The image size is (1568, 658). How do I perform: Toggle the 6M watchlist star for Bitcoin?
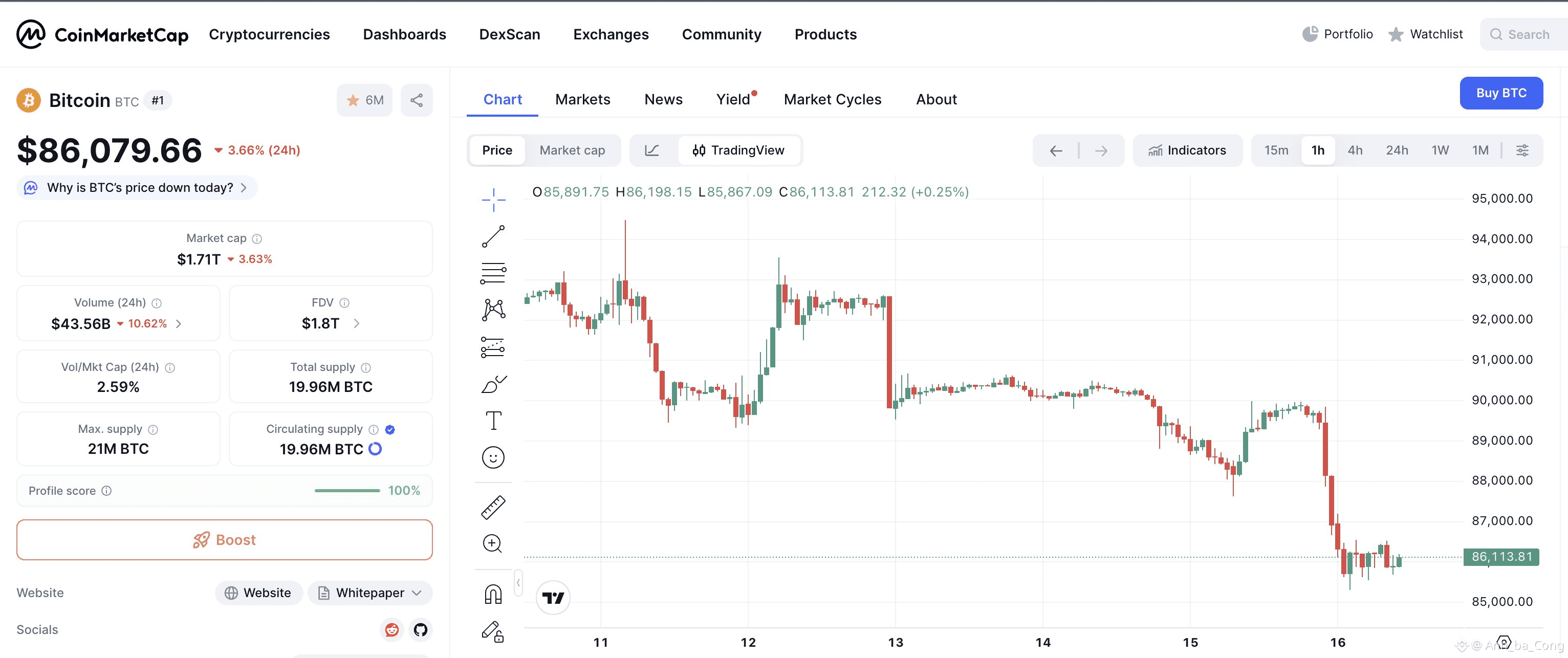point(364,100)
